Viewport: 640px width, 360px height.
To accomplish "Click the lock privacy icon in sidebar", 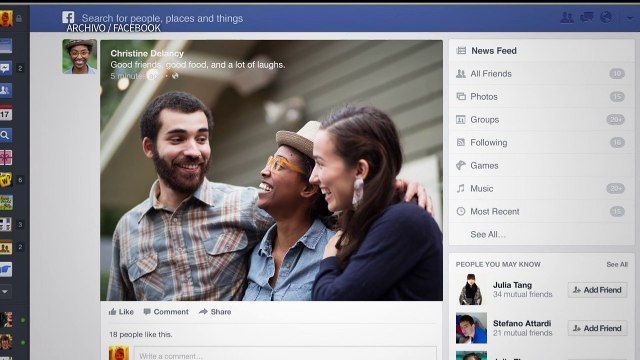I will [x=19, y=18].
